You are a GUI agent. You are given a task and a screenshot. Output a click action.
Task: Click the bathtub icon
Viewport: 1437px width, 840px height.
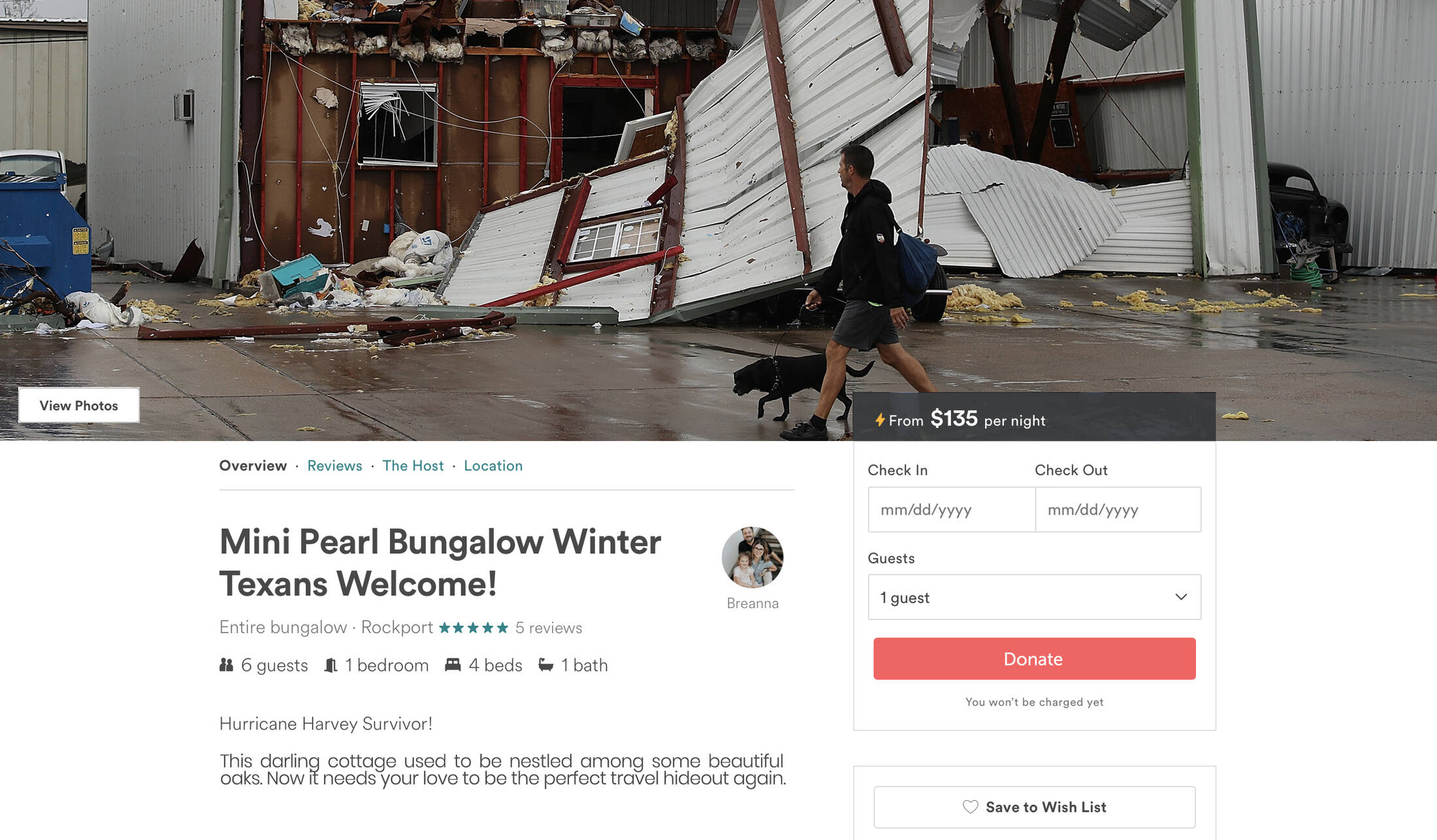(x=546, y=665)
